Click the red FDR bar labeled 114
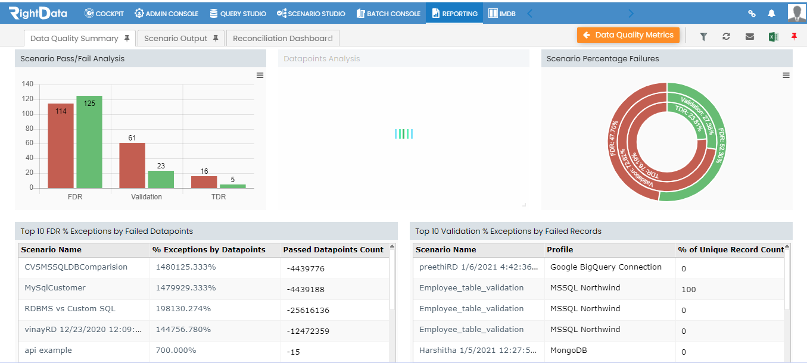Image resolution: width=808 pixels, height=364 pixels. [x=61, y=146]
